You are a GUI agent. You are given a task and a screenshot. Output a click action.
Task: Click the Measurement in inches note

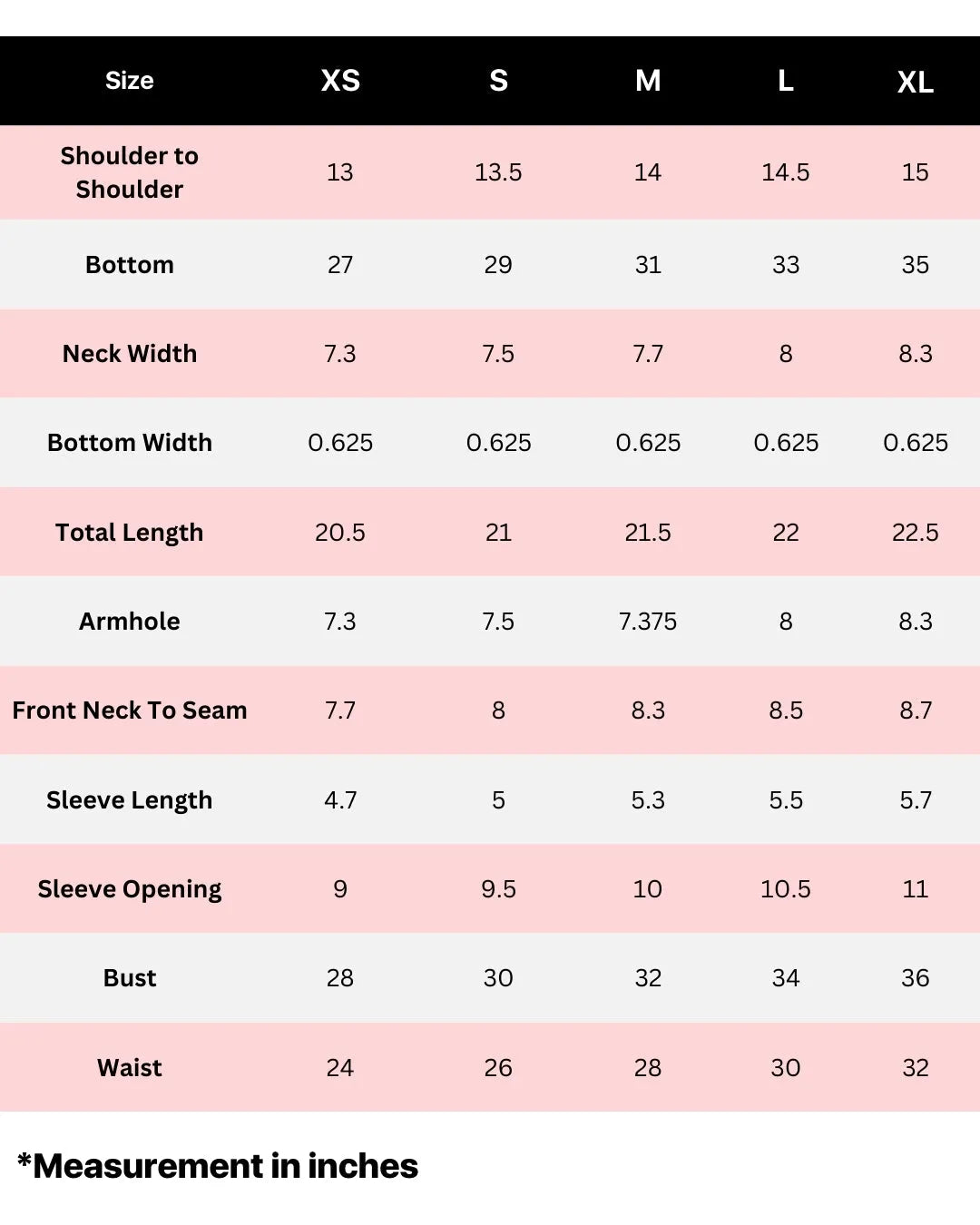coord(218,1166)
